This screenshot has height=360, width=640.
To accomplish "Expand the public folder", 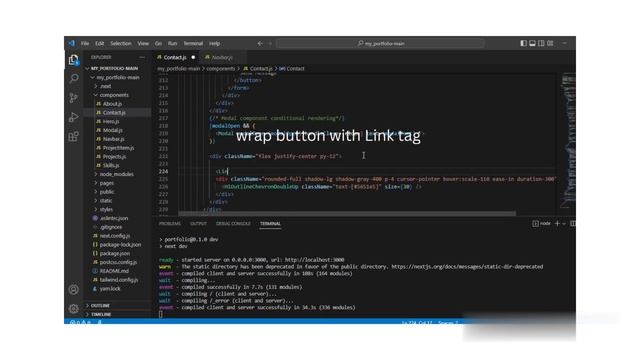I will (x=107, y=192).
